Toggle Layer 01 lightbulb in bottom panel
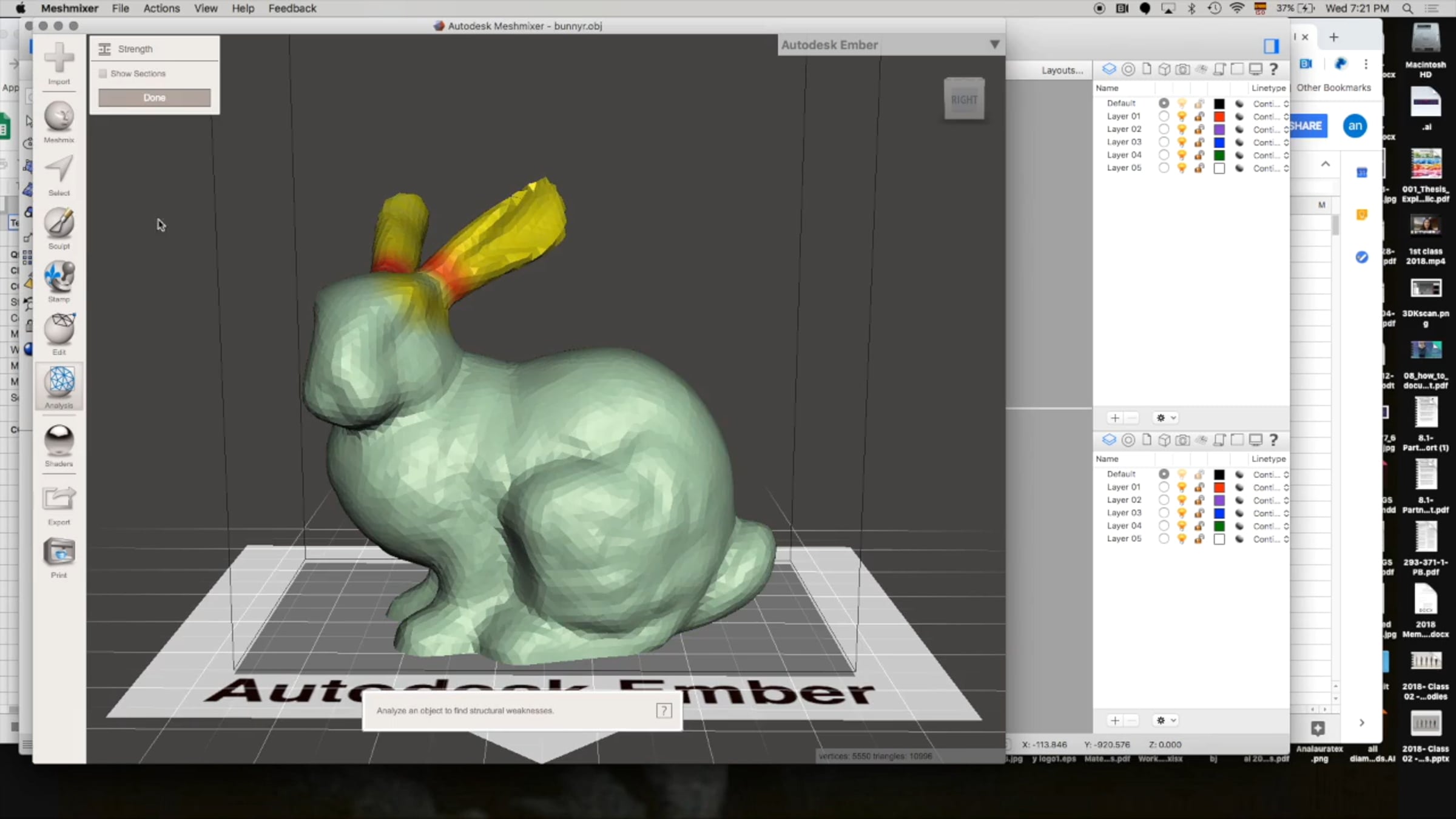 click(1181, 487)
